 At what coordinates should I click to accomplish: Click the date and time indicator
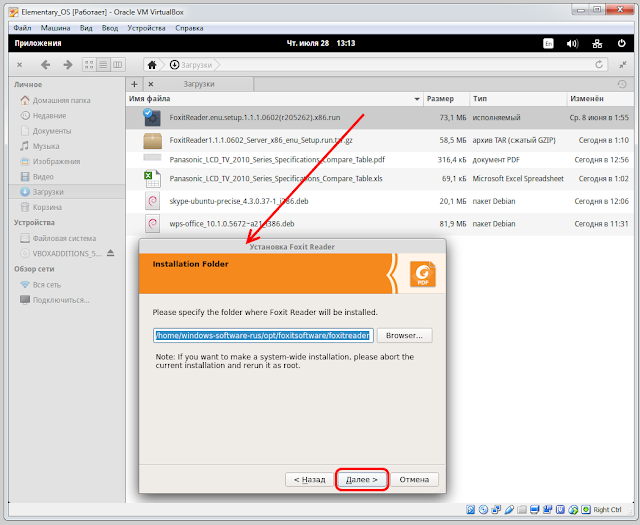(x=321, y=43)
